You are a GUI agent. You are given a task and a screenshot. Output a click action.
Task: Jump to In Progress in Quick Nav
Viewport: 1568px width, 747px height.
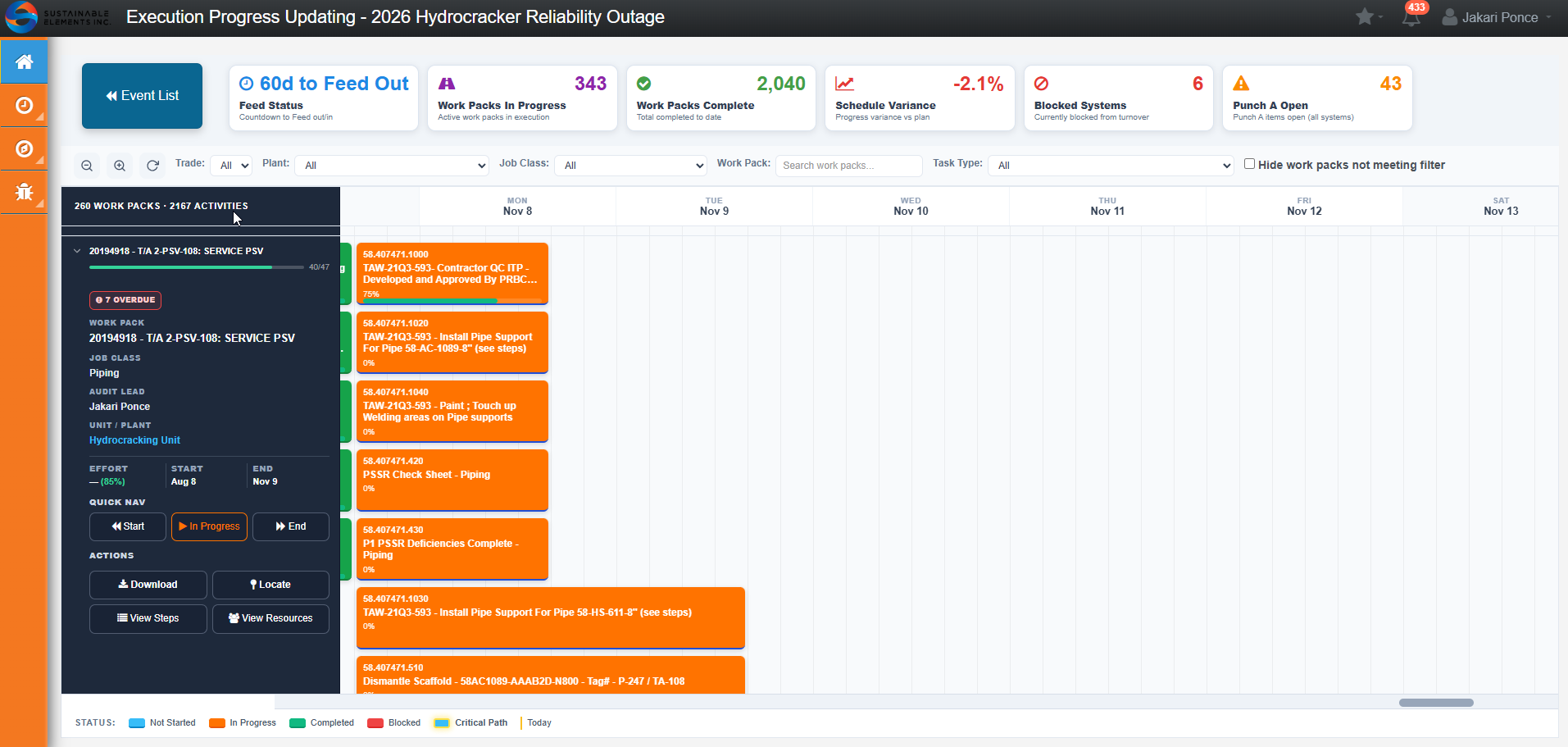tap(209, 526)
